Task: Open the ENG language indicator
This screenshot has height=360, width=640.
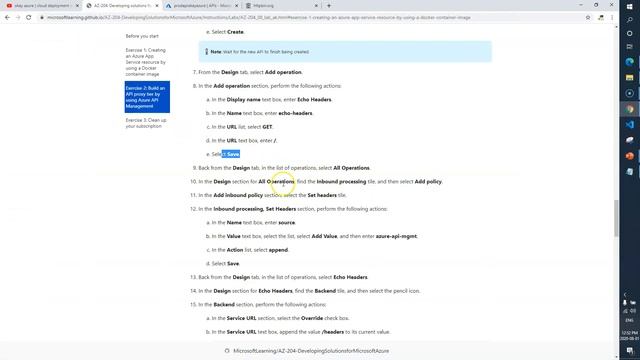Action: pyautogui.click(x=629, y=320)
